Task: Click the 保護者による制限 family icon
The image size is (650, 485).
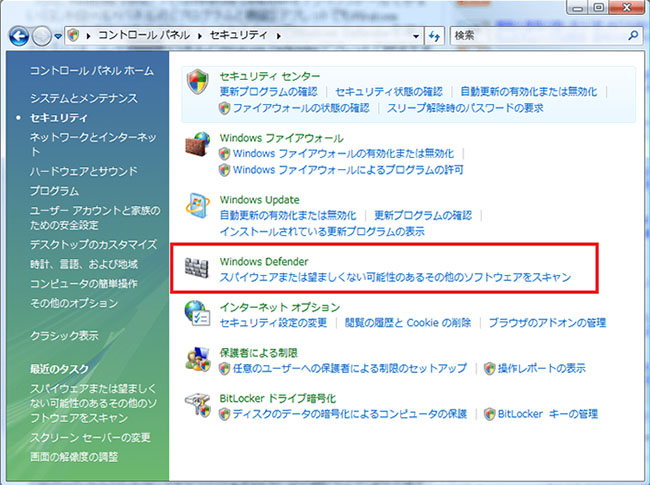Action: 197,359
